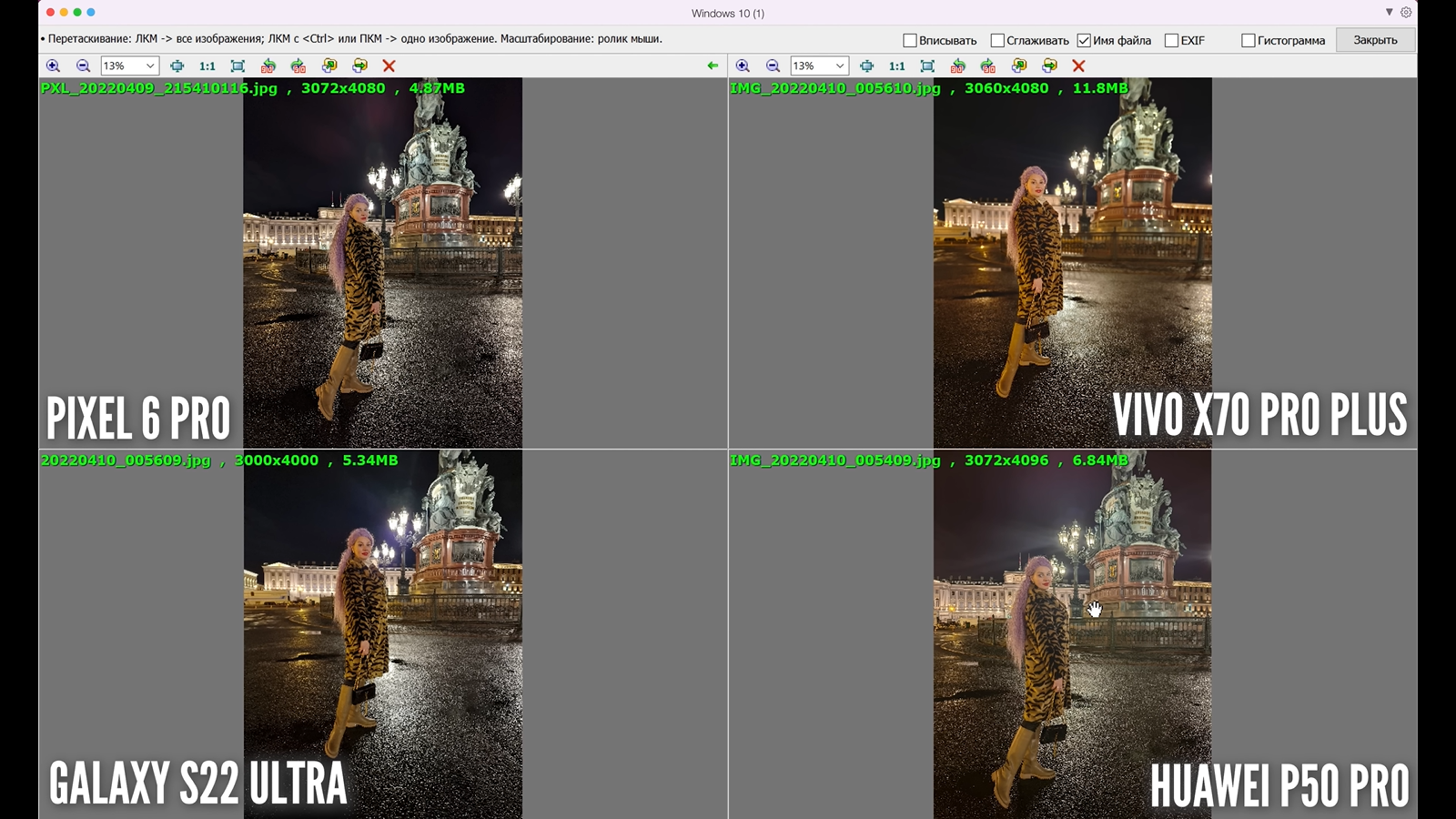Viewport: 1456px width, 819px height.
Task: Enable the Гистограмма checkbox
Action: click(1248, 40)
